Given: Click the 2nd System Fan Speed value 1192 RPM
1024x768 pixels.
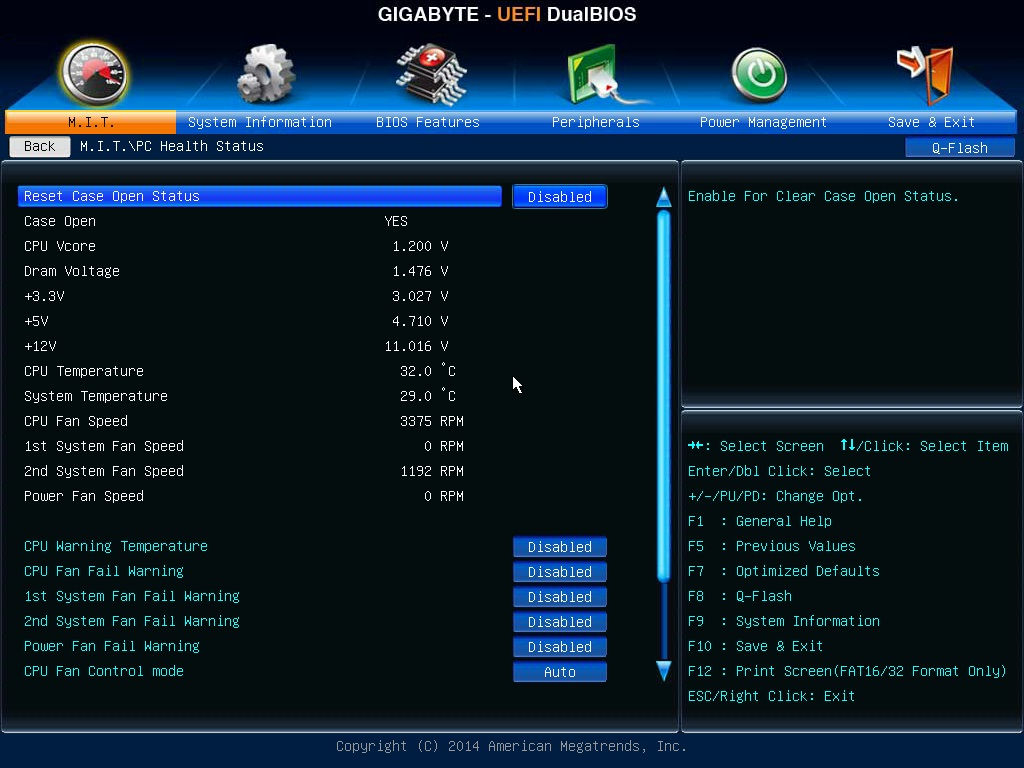Looking at the screenshot, I should coord(432,471).
